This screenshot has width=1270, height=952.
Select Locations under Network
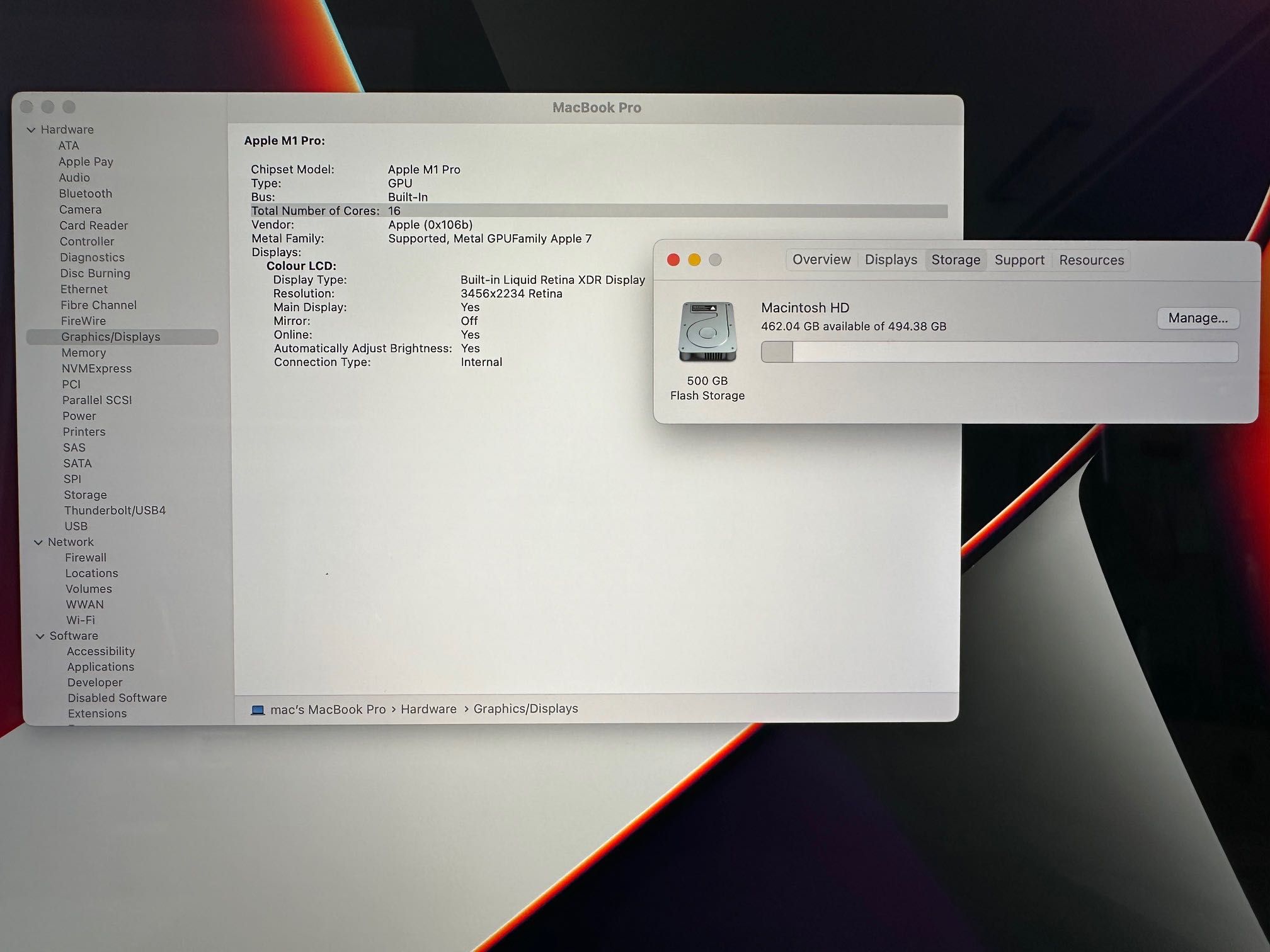tap(92, 574)
